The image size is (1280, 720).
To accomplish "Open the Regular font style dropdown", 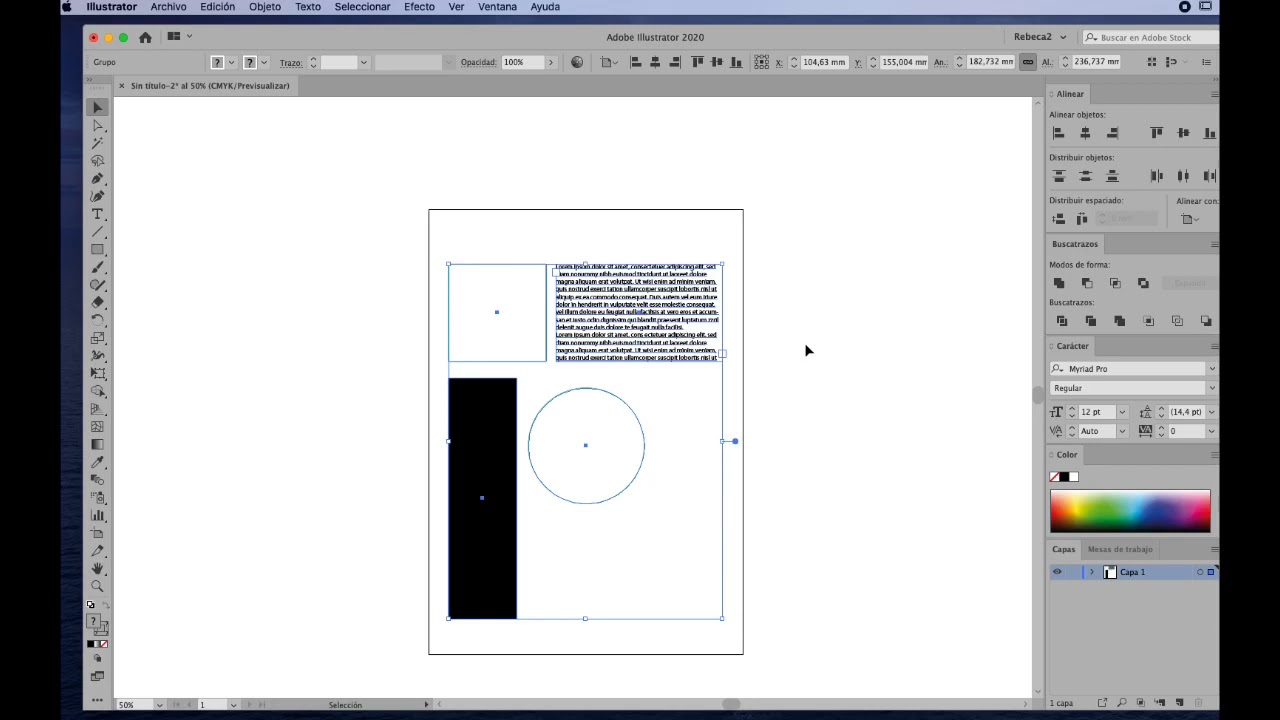I will [x=1212, y=388].
